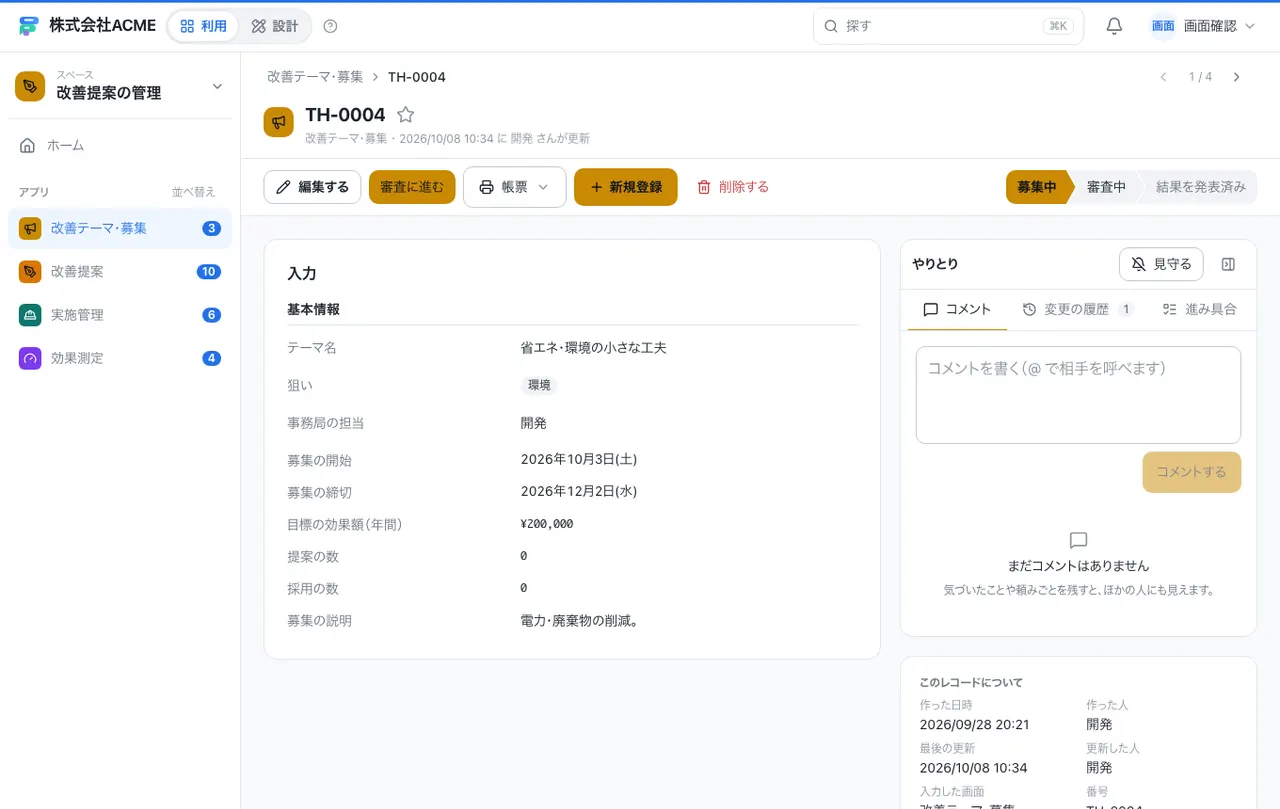1280x809 pixels.
Task: Click 審査に進む button
Action: [x=412, y=187]
